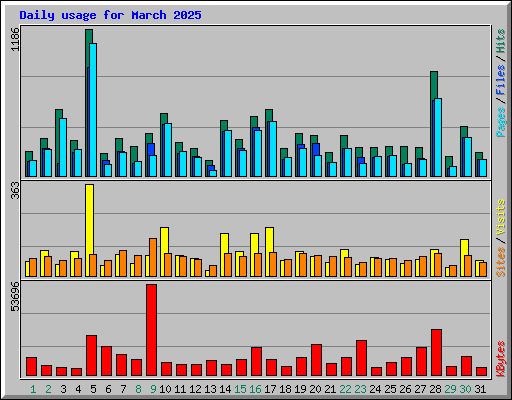The width and height of the screenshot is (512, 400).
Task: Click the 'Hits' legend label
Action: [501, 41]
